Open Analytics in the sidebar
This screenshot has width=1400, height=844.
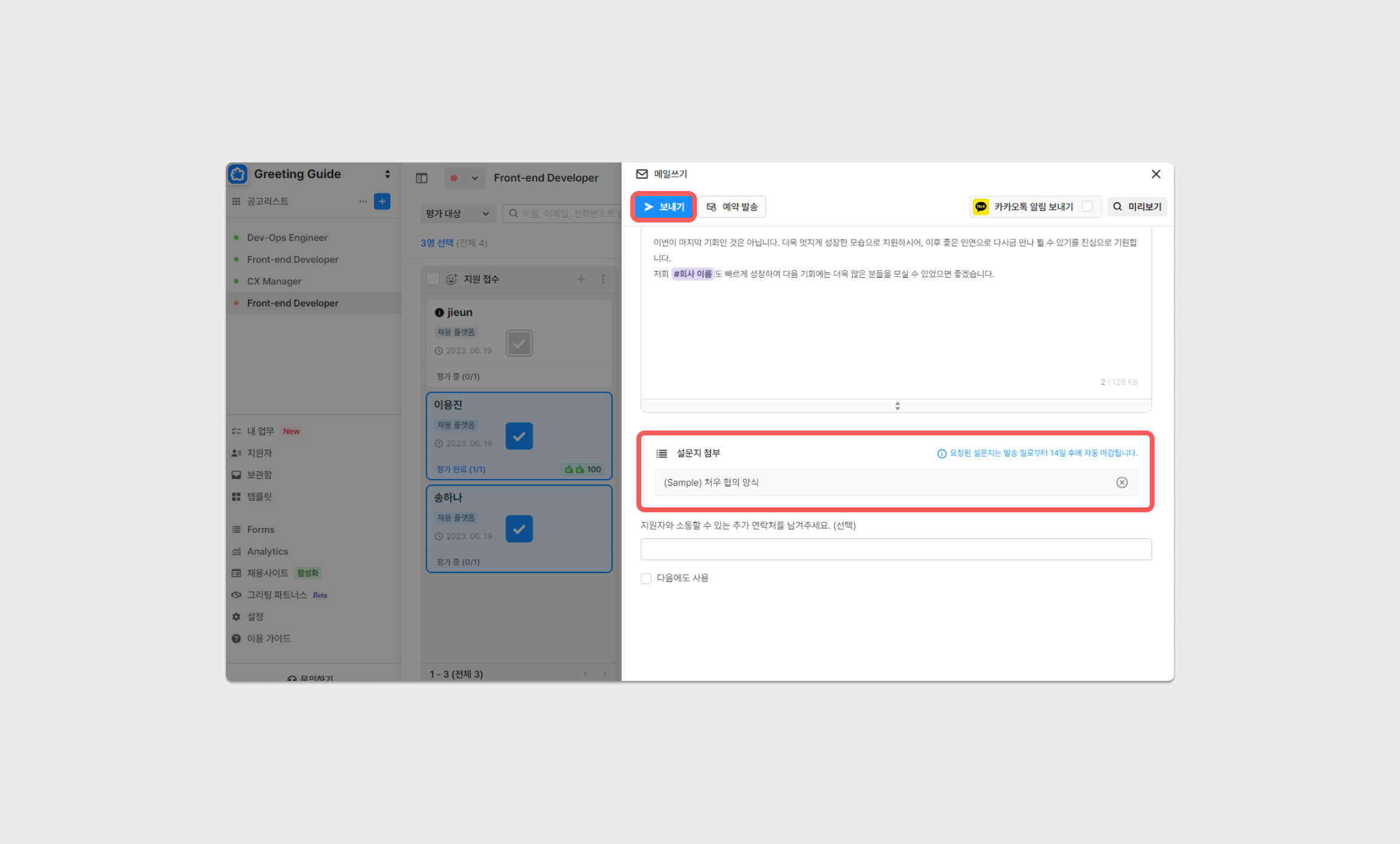(x=267, y=551)
